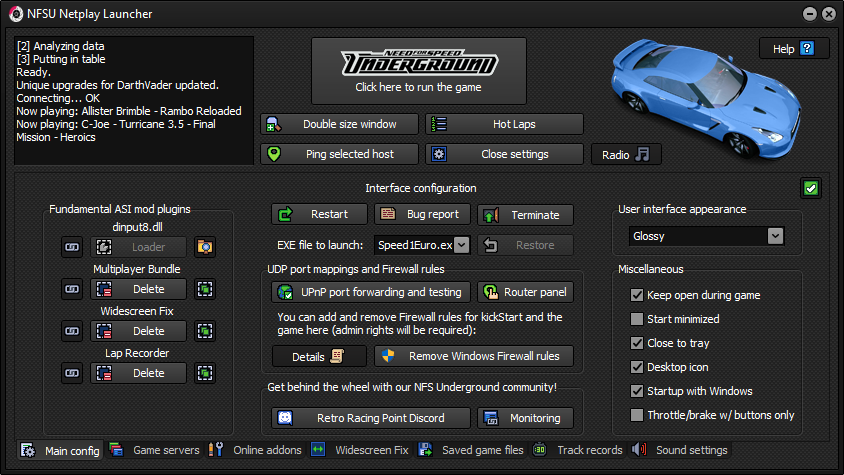This screenshot has height=475, width=844.
Task: Switch to Track records tab
Action: coord(578,450)
